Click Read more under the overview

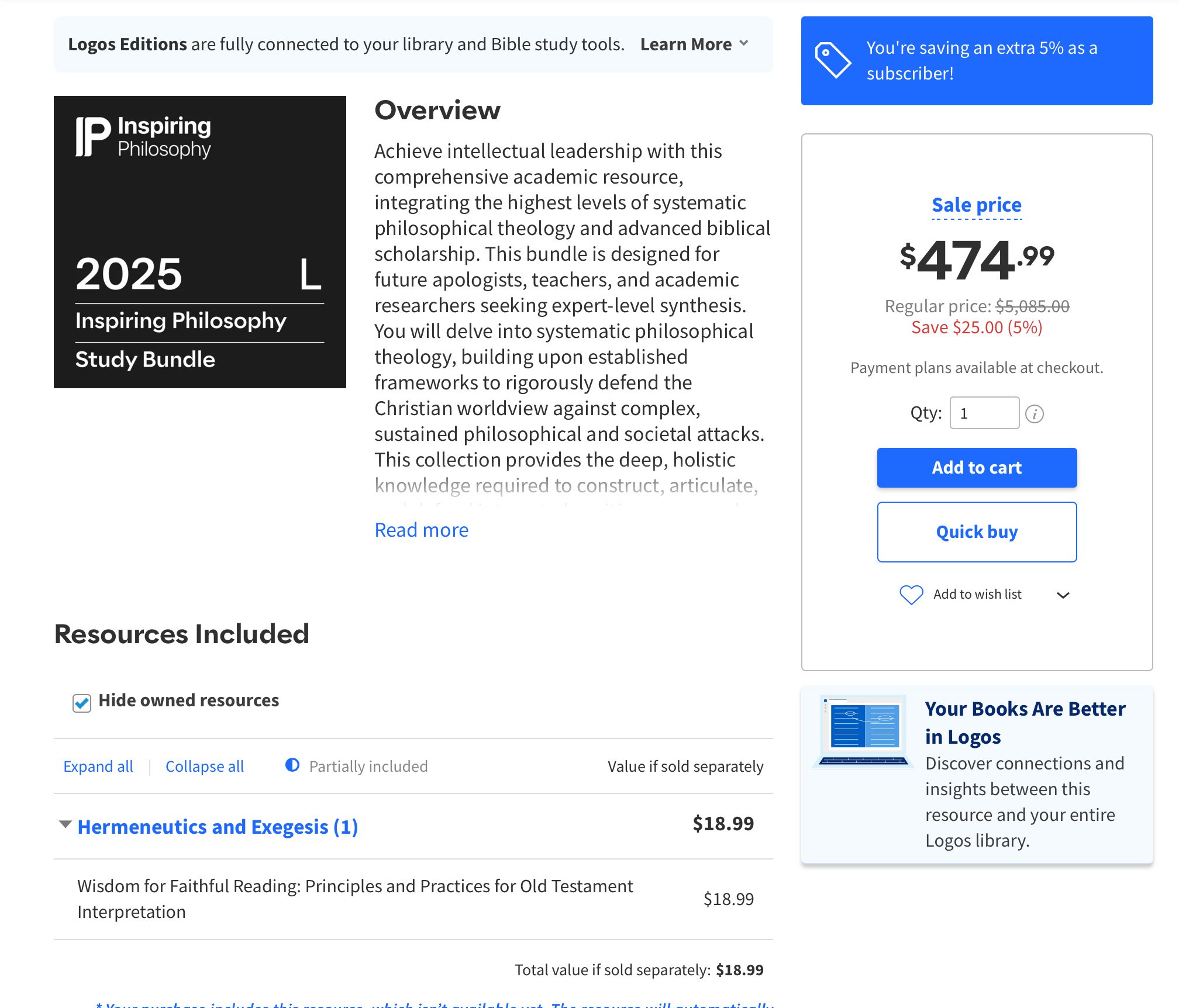421,530
